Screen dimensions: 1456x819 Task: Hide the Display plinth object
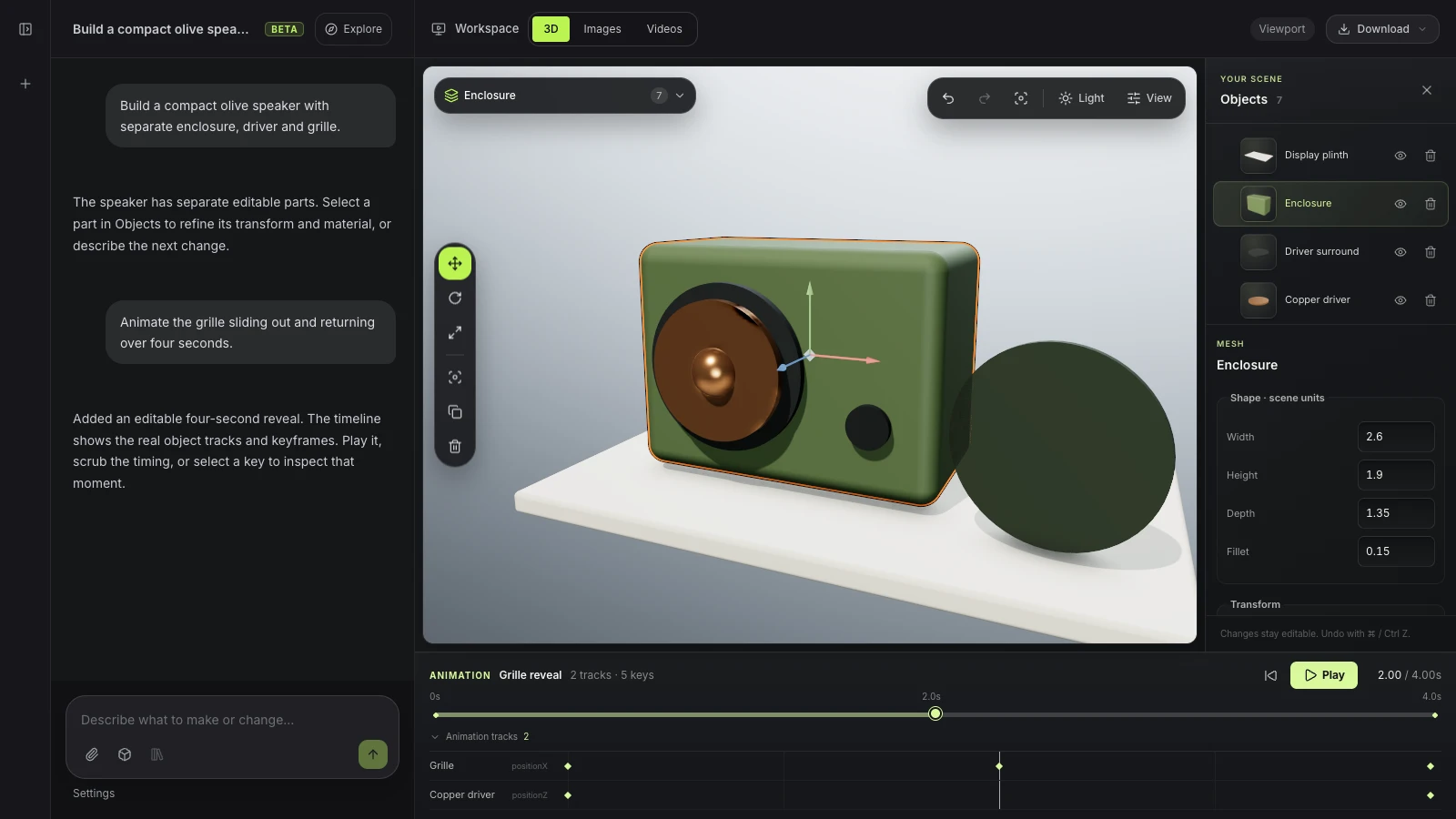click(1400, 156)
